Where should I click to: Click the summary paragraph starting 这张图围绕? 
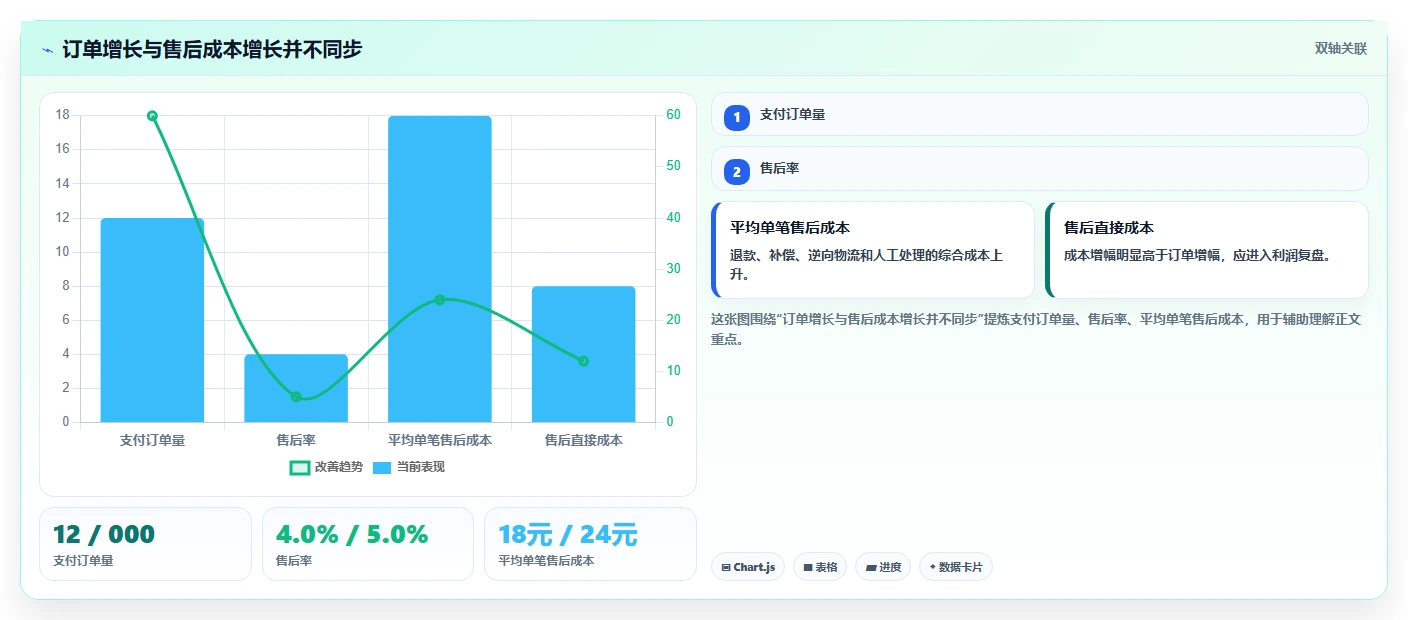pyautogui.click(x=1036, y=329)
